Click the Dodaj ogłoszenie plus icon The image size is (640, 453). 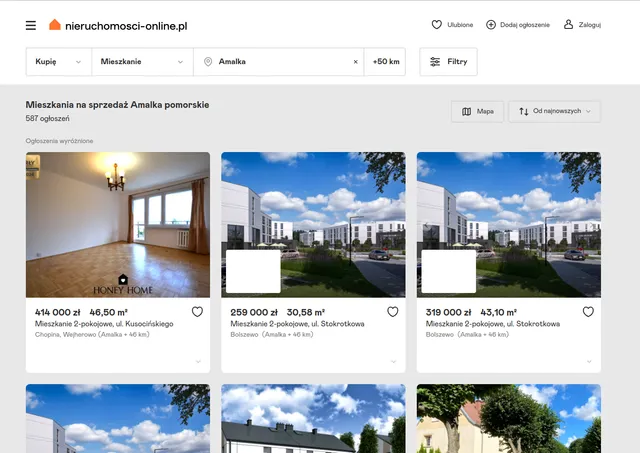[x=491, y=25]
